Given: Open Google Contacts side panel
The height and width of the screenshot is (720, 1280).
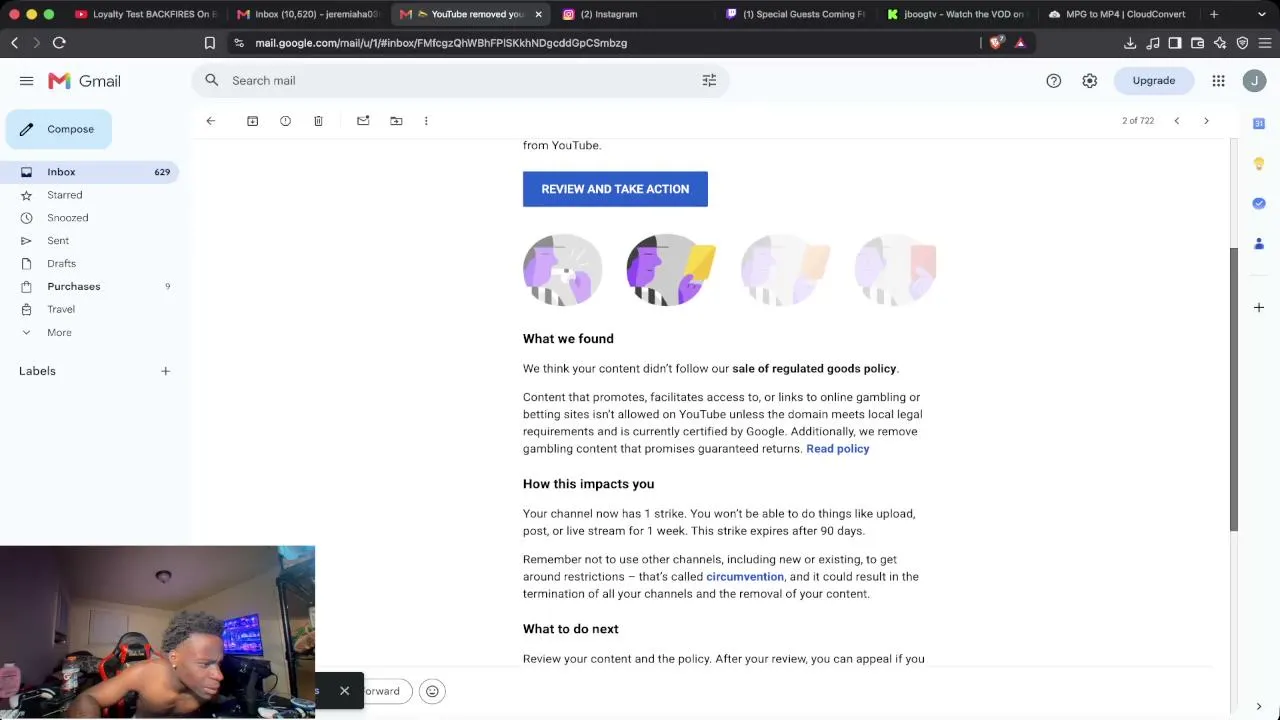Looking at the screenshot, I should [x=1259, y=243].
